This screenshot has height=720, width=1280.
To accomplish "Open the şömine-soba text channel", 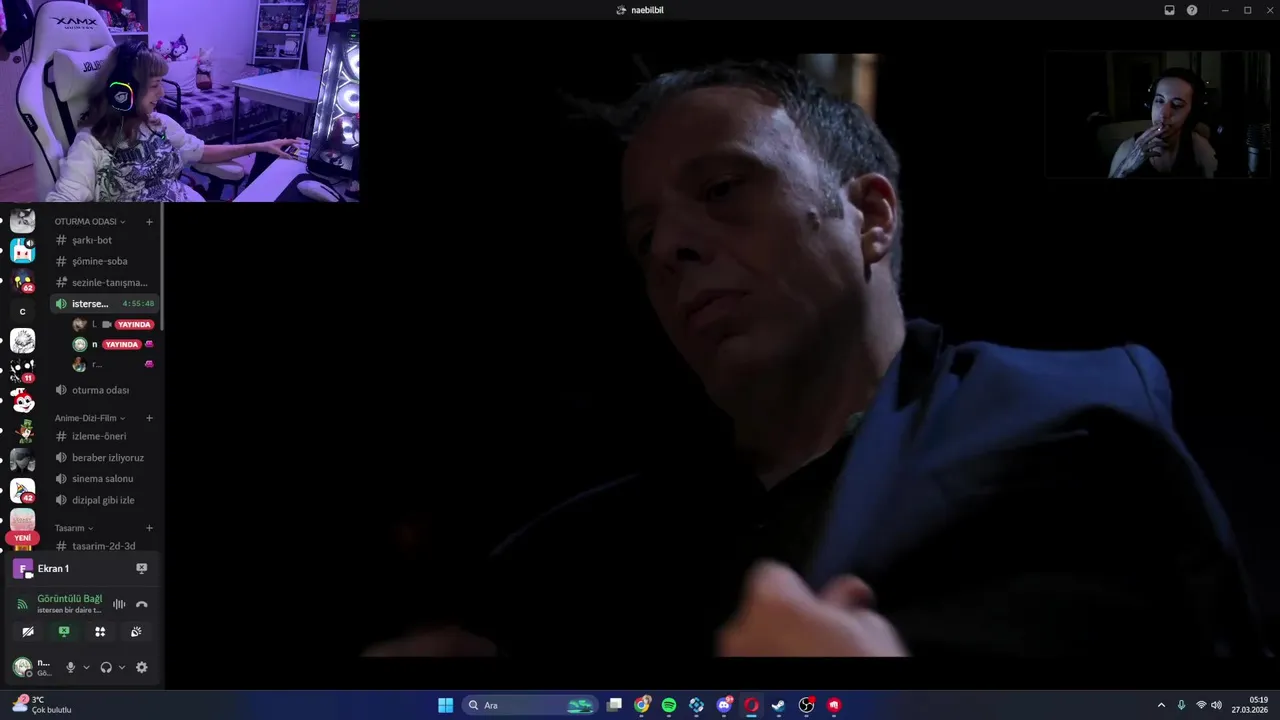I will coord(104,261).
